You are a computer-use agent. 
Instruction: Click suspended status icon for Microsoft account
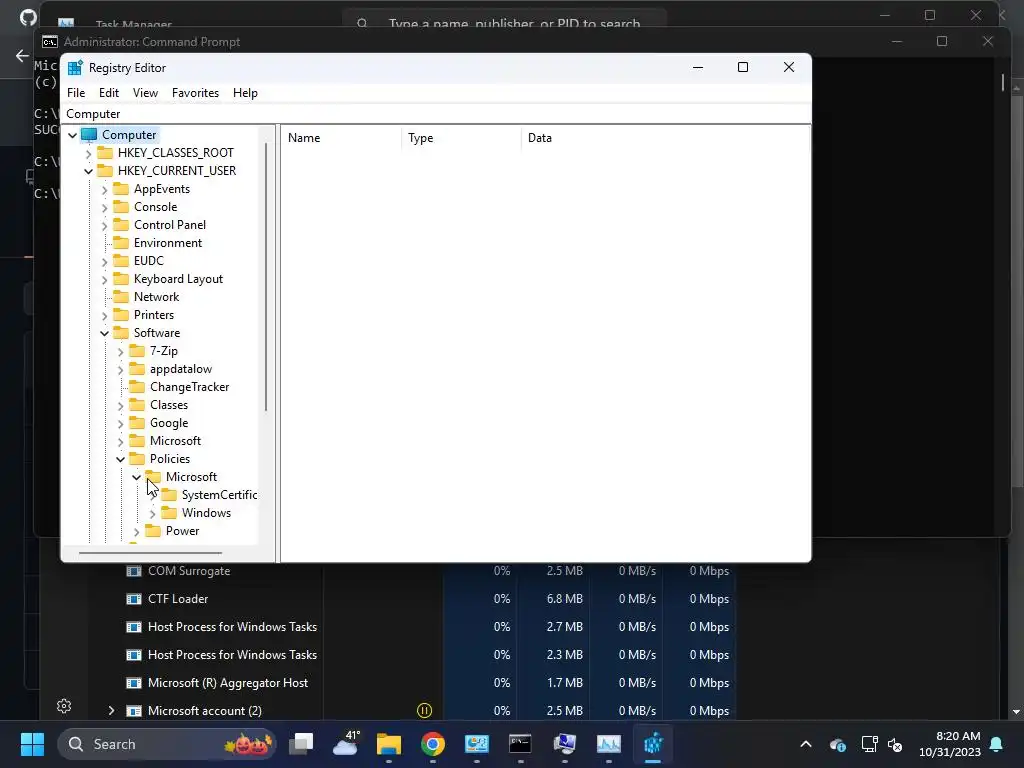tap(424, 711)
